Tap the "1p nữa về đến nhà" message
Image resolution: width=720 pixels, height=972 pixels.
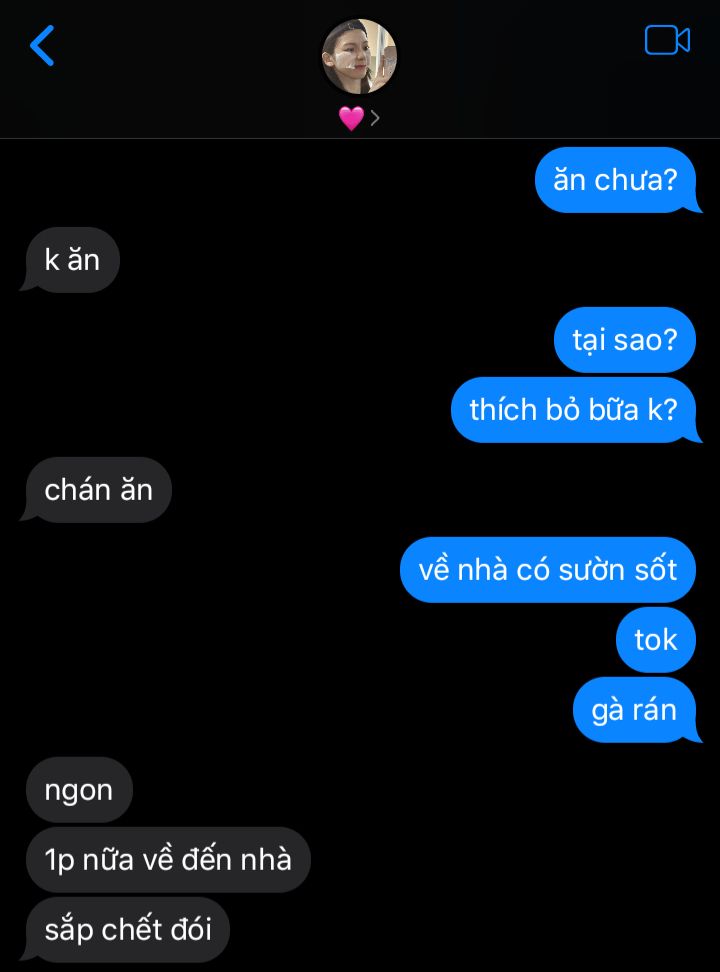coord(168,860)
